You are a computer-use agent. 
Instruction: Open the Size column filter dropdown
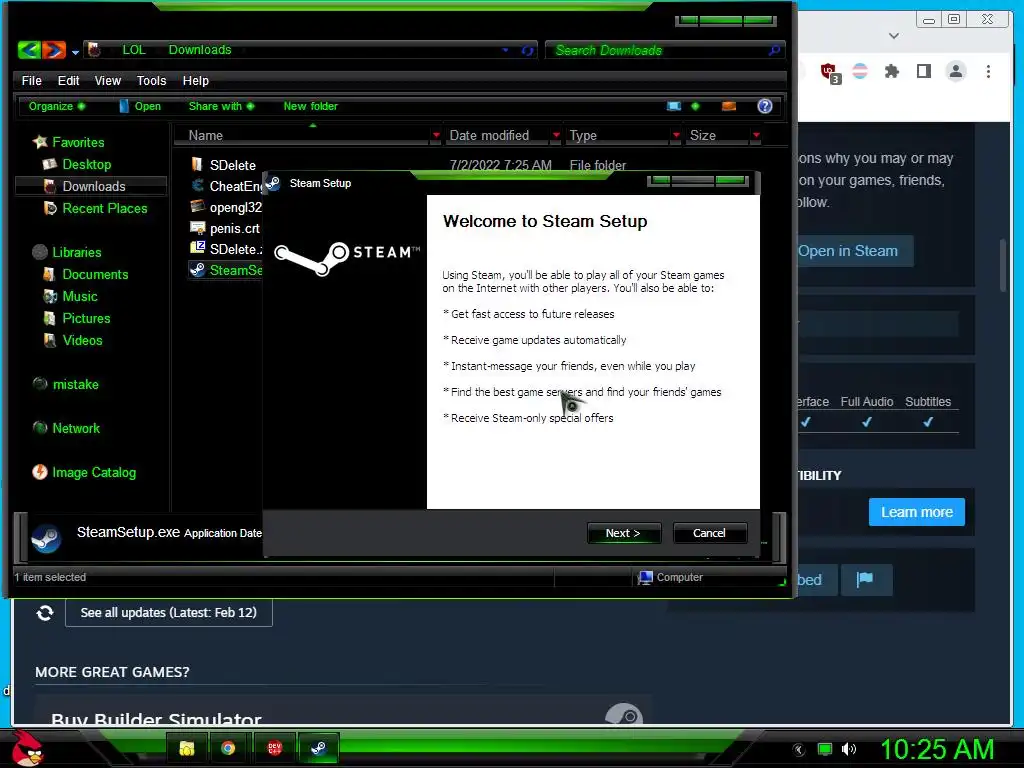coord(756,135)
